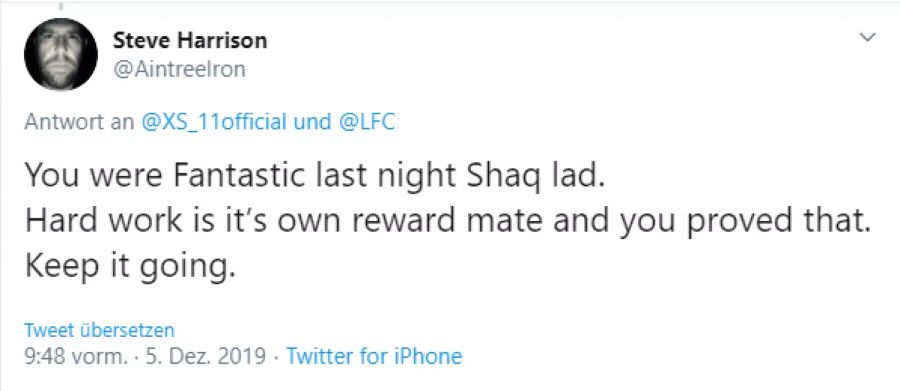
Task: Open Steve Harrison's profile picture
Action: pos(61,54)
